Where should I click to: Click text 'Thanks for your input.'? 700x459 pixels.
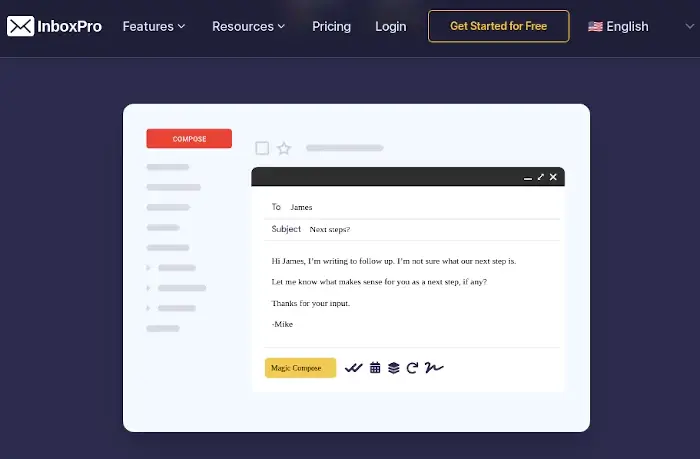311,303
